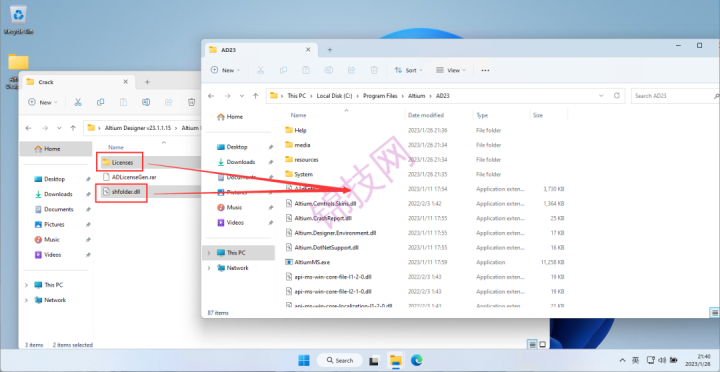Click Paste icon in AD23 window toolbar
The width and height of the screenshot is (720, 372).
[306, 70]
